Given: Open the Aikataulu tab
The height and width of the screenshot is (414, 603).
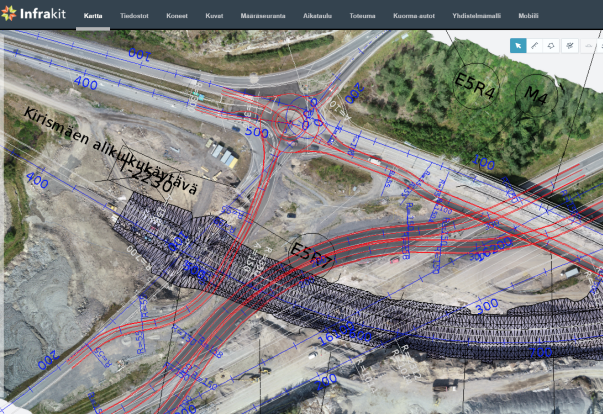Looking at the screenshot, I should pos(317,17).
